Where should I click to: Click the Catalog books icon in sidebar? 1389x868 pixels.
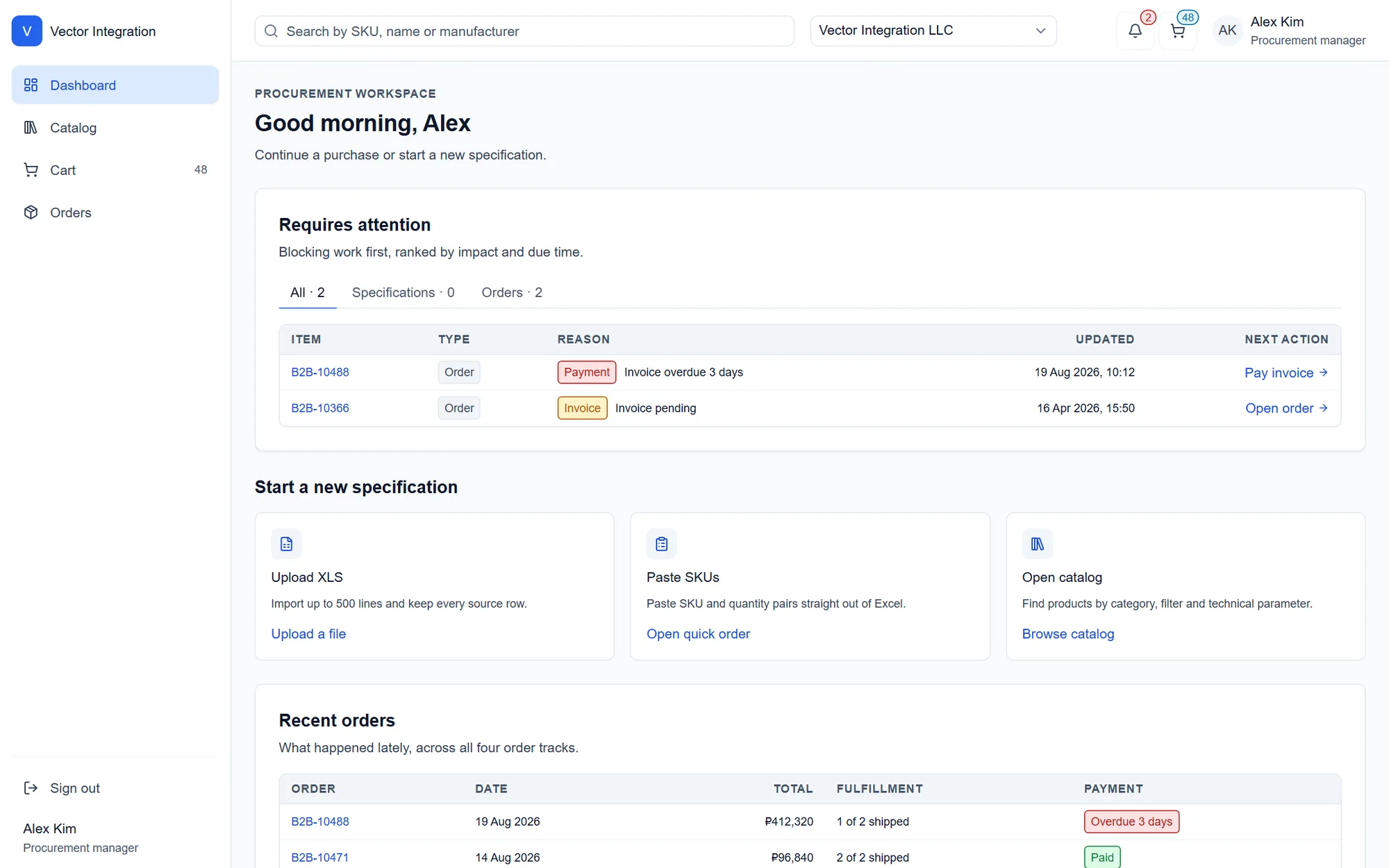(x=31, y=127)
